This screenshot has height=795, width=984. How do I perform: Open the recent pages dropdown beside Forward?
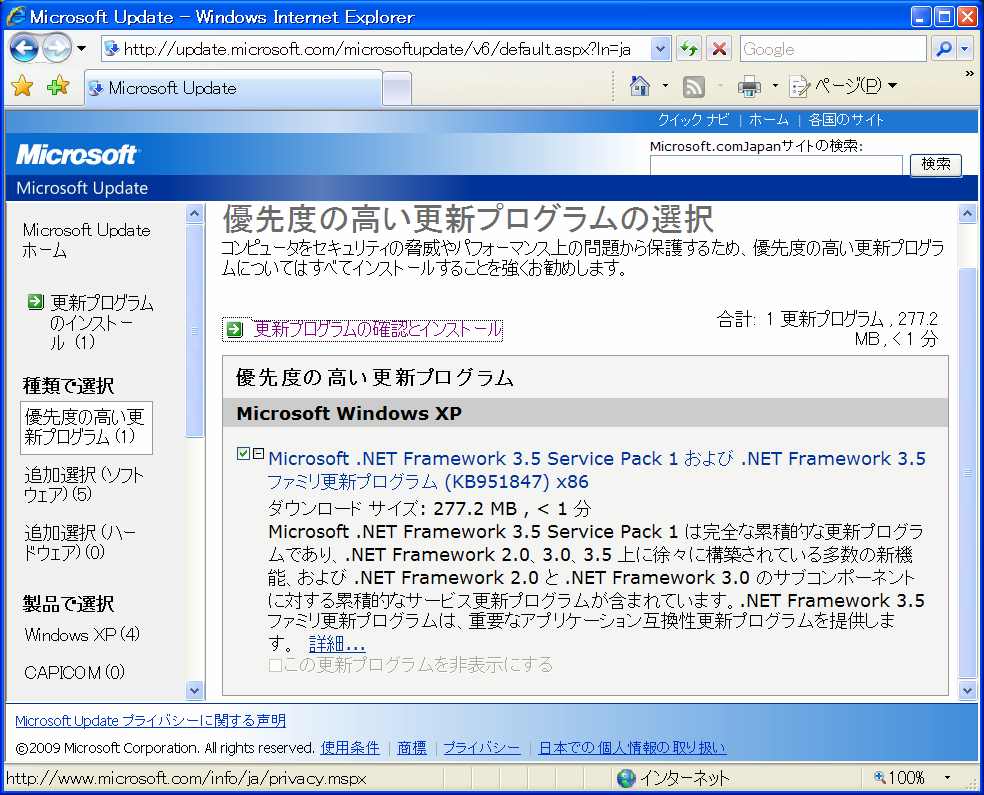point(82,48)
